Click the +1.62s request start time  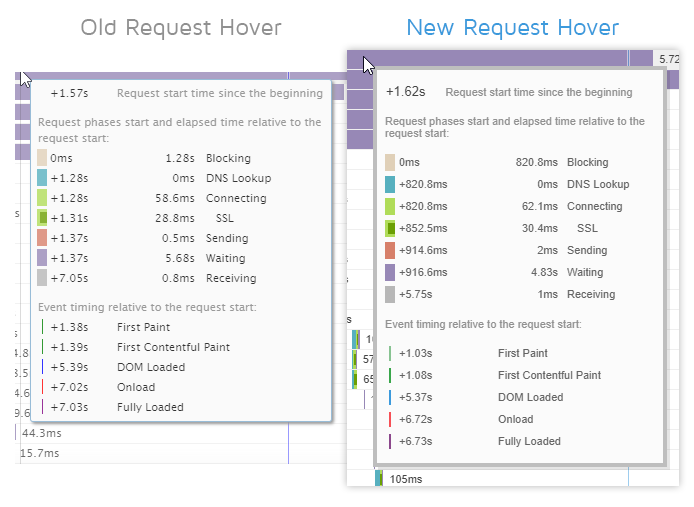point(406,92)
